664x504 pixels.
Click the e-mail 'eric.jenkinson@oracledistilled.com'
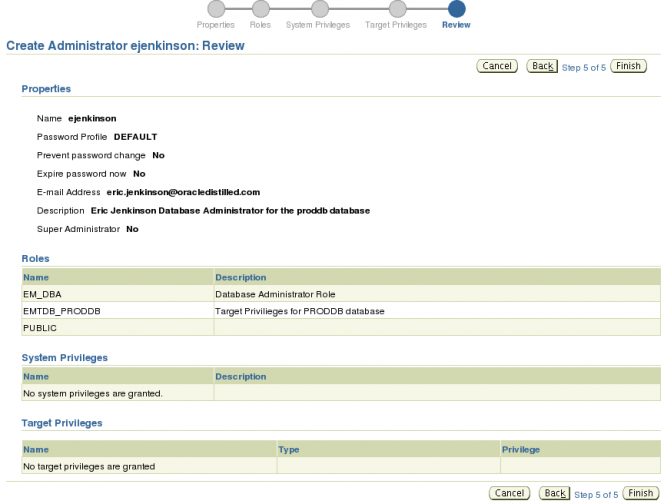183,192
